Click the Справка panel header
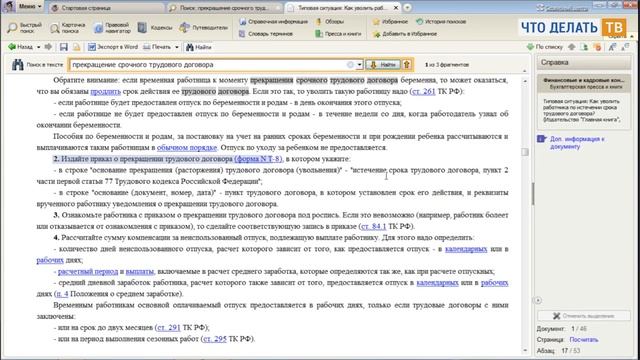 pos(583,62)
